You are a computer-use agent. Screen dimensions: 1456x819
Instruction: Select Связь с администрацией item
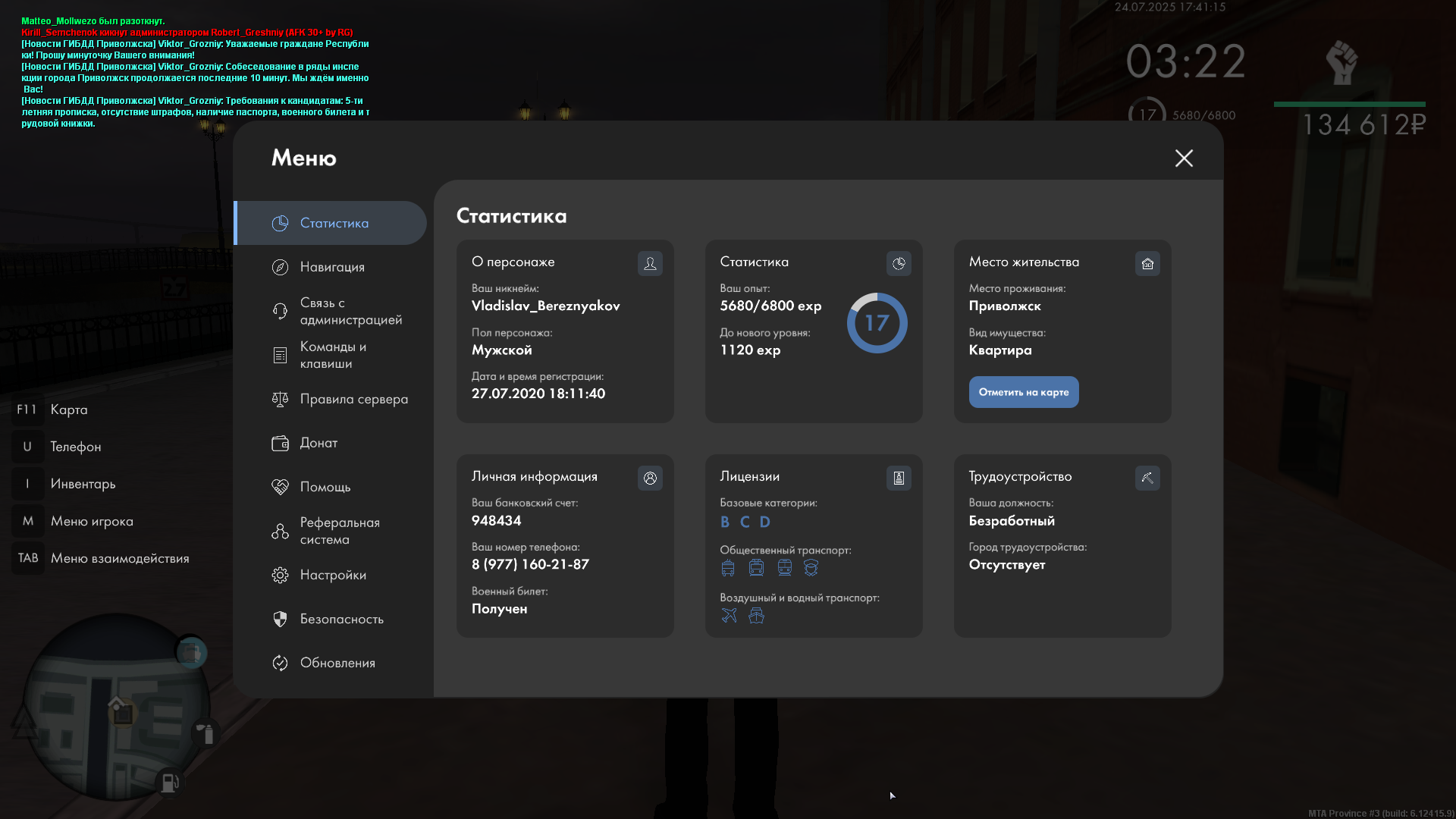(x=350, y=311)
